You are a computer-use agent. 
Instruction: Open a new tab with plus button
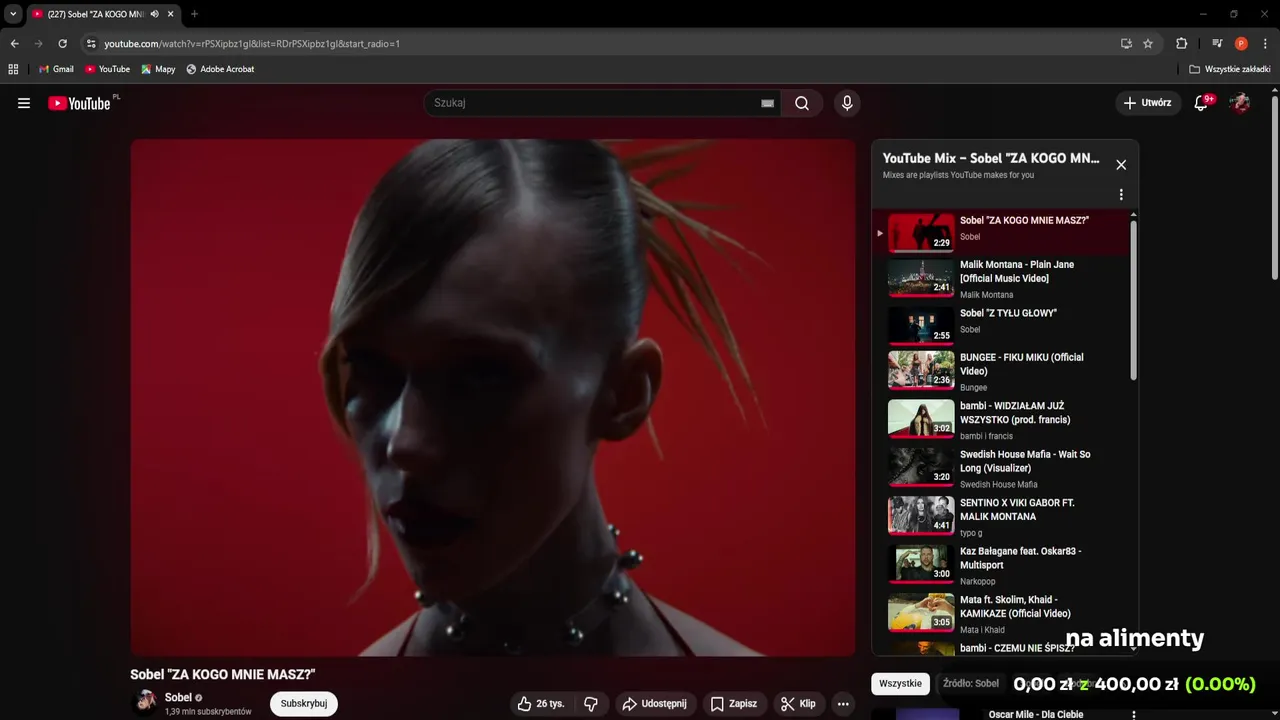[194, 14]
